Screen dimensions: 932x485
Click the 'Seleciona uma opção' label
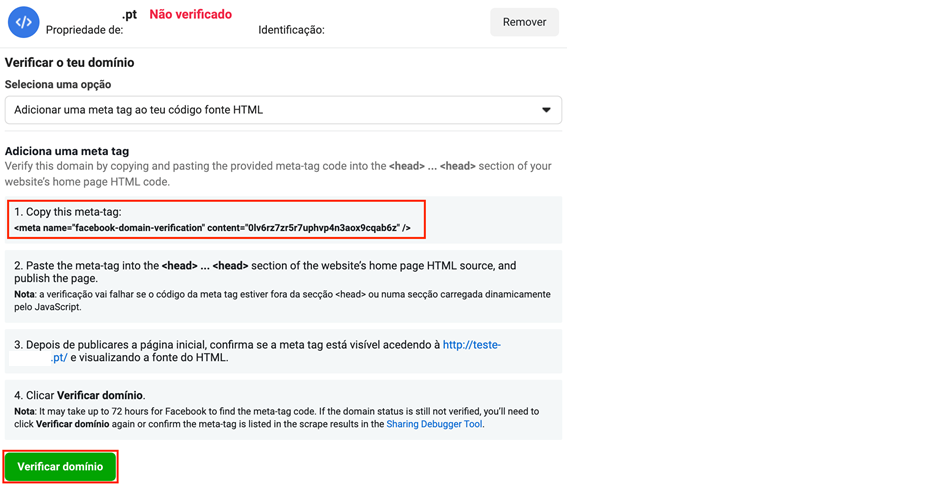pos(58,84)
